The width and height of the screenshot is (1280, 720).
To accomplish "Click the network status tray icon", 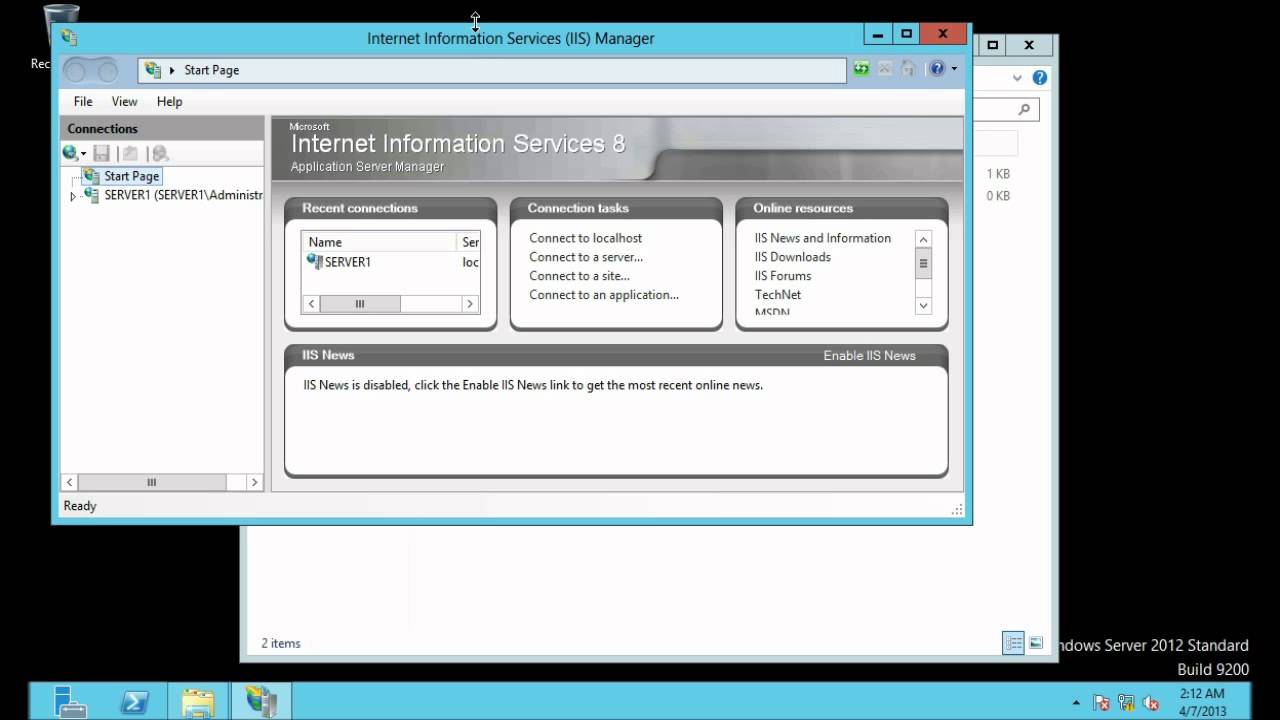I will pyautogui.click(x=1127, y=702).
